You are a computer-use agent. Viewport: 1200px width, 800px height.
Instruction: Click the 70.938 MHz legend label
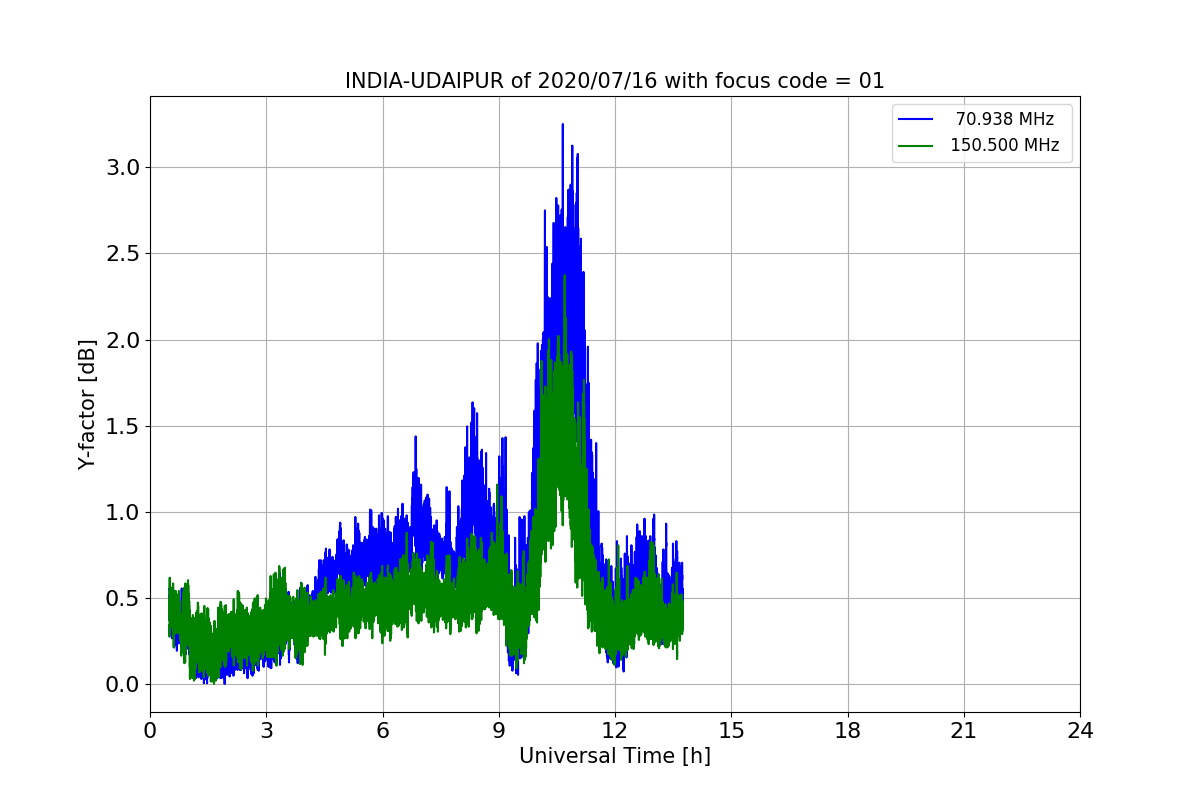1004,119
